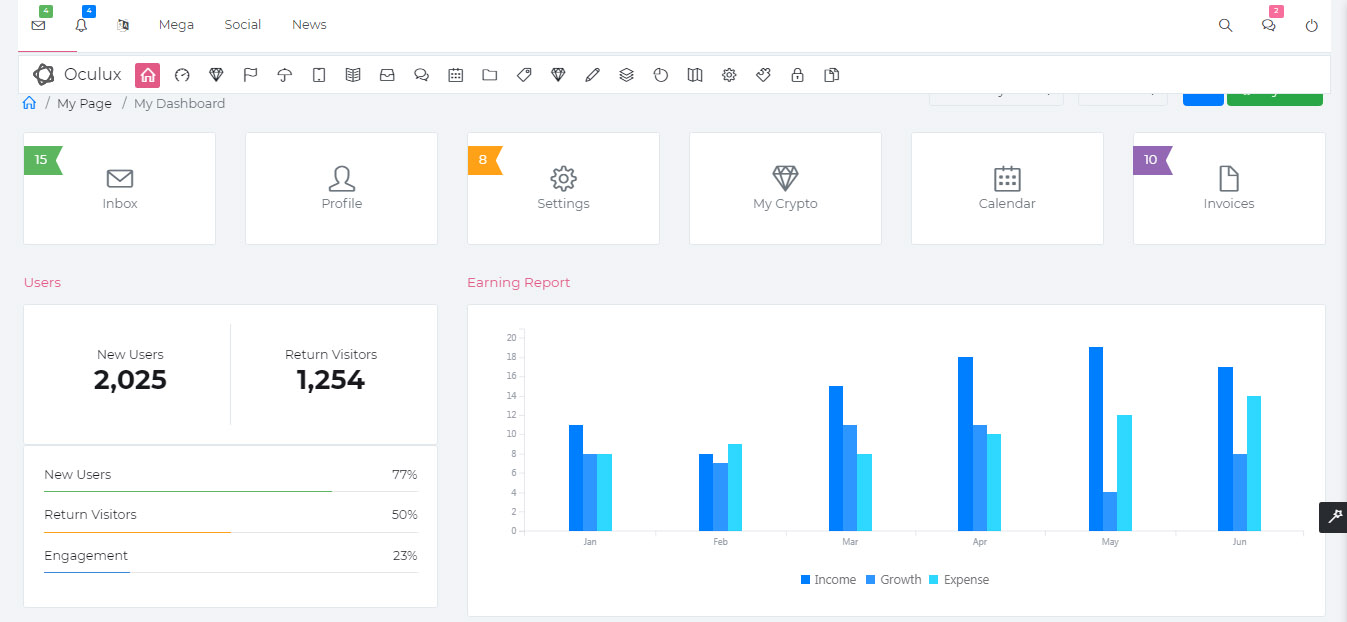The width and height of the screenshot is (1347, 622).
Task: Click the Return Visitors value 1,254
Action: 331,380
